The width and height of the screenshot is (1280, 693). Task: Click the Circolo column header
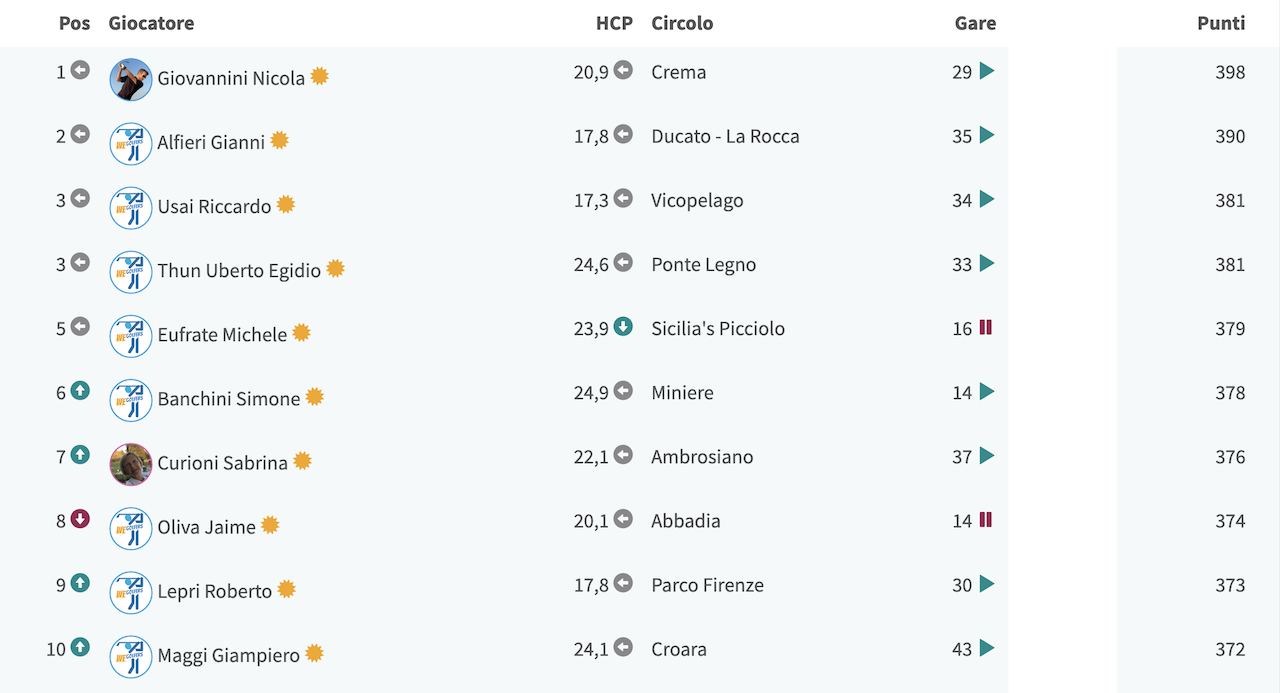pyautogui.click(x=682, y=23)
